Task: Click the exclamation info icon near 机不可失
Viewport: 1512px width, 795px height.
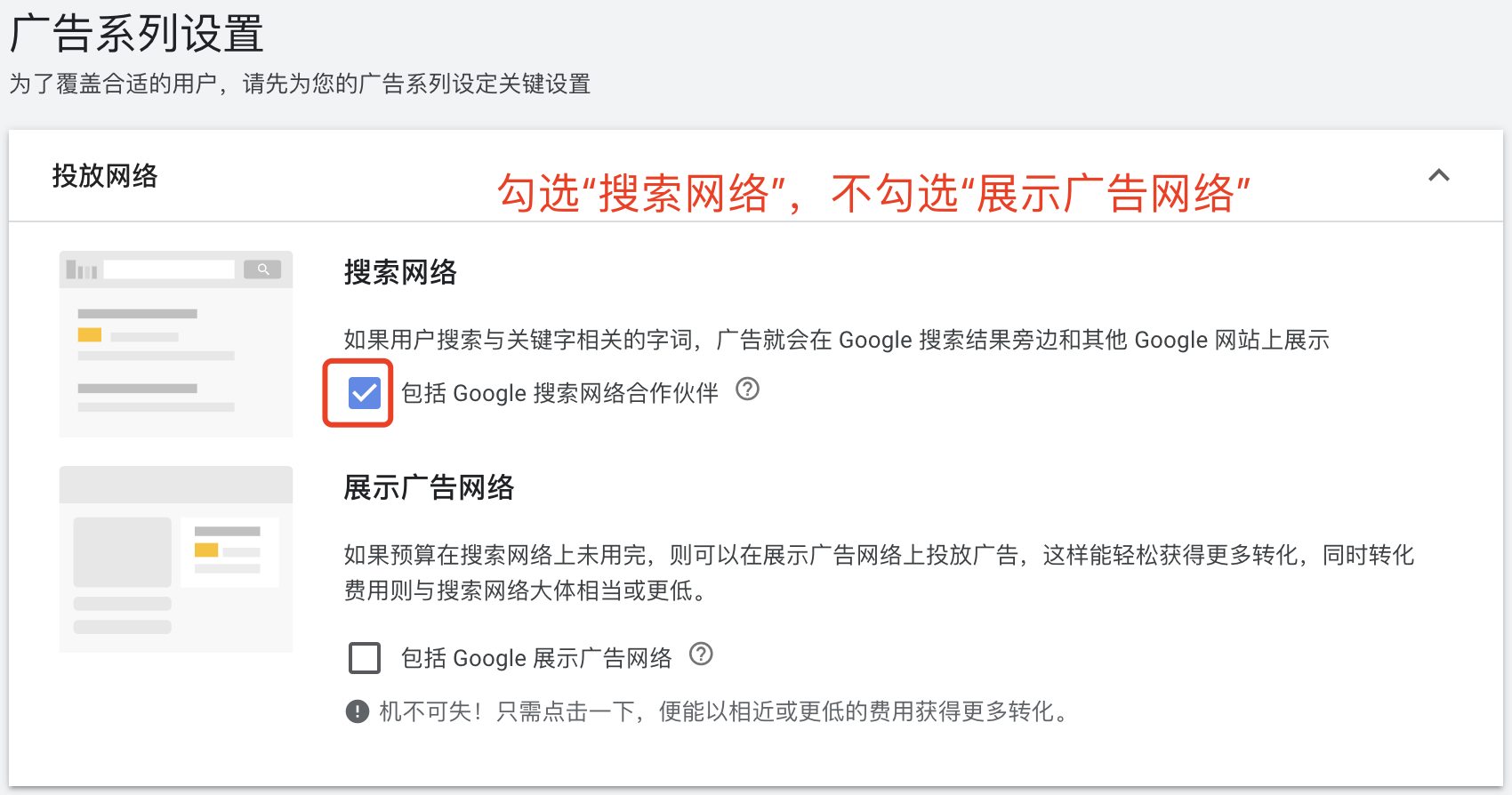Action: (x=358, y=711)
